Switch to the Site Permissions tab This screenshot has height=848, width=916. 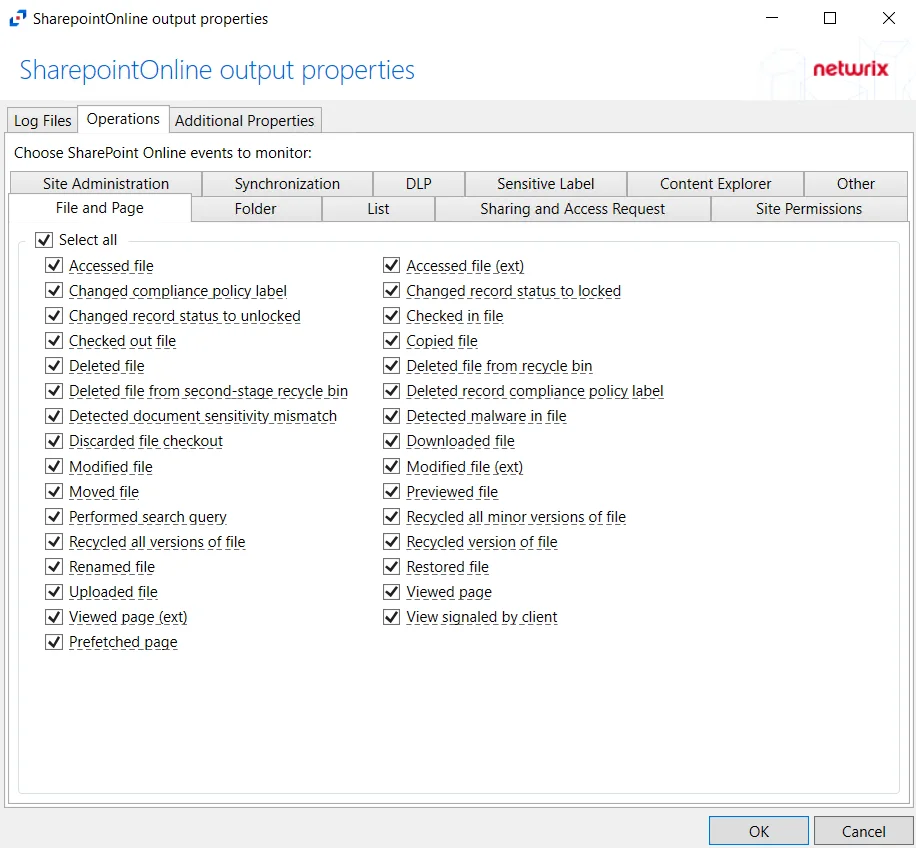809,208
